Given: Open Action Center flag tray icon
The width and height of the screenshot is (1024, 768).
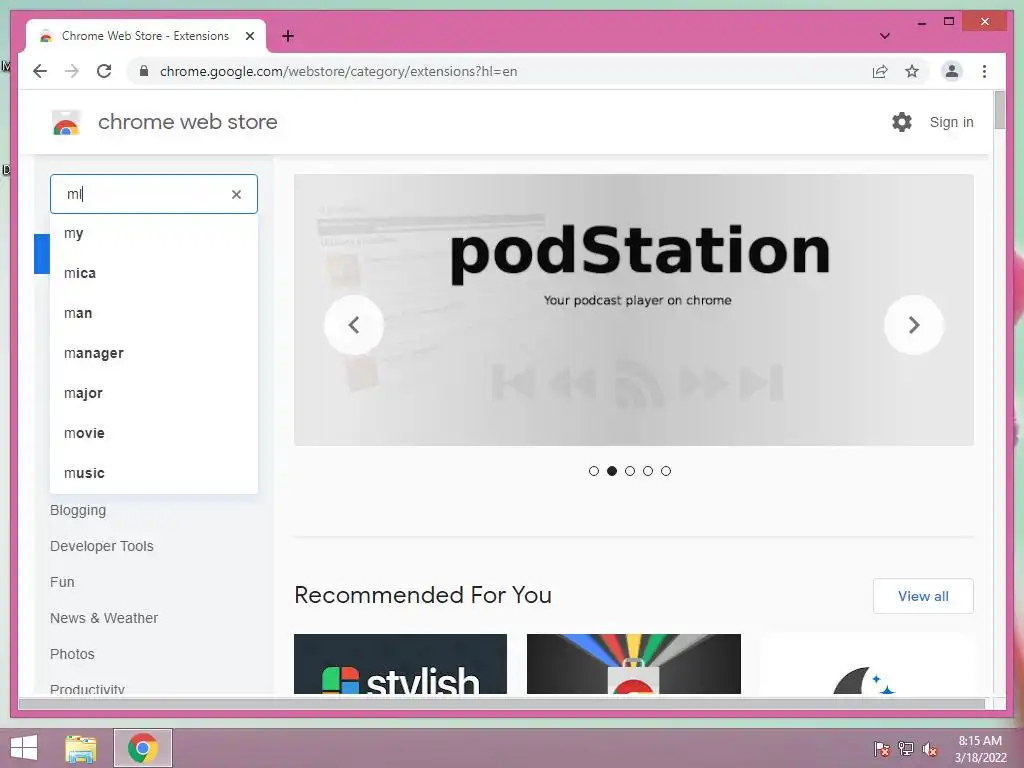Looking at the screenshot, I should click(x=882, y=749).
